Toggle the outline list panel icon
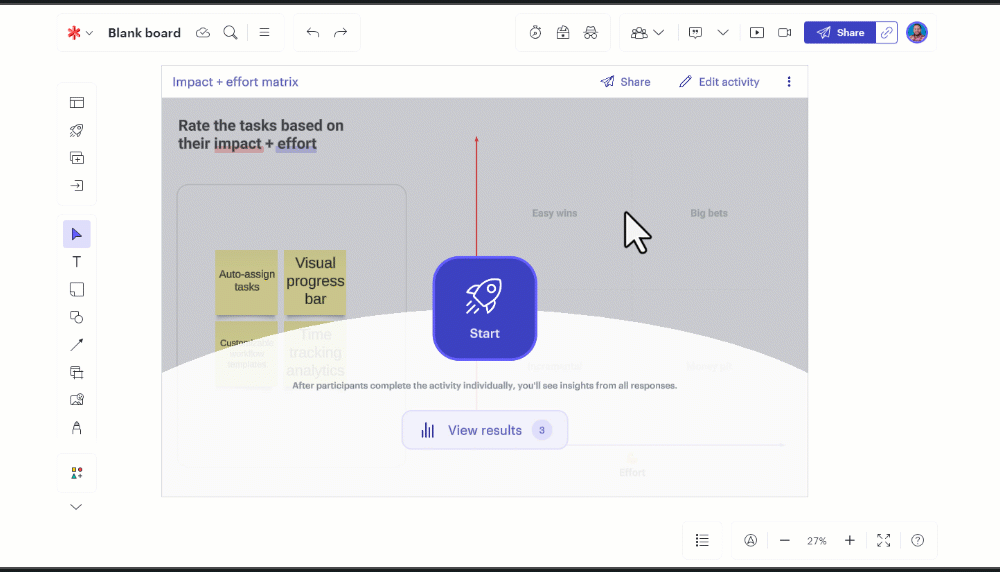Image resolution: width=1000 pixels, height=572 pixels. pos(703,540)
